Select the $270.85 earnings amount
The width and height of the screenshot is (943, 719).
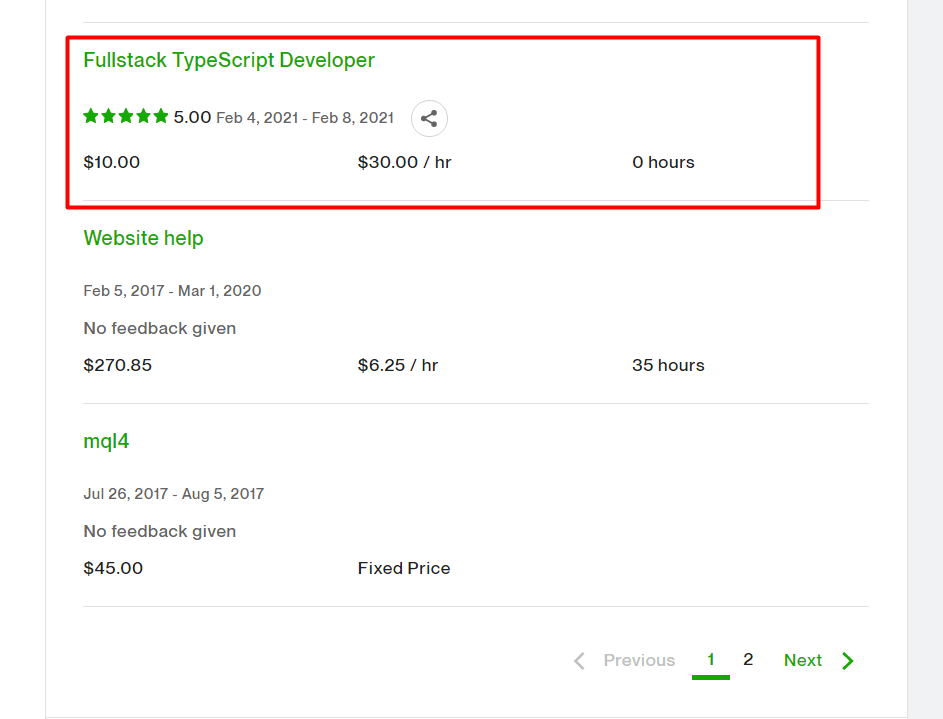pos(117,366)
